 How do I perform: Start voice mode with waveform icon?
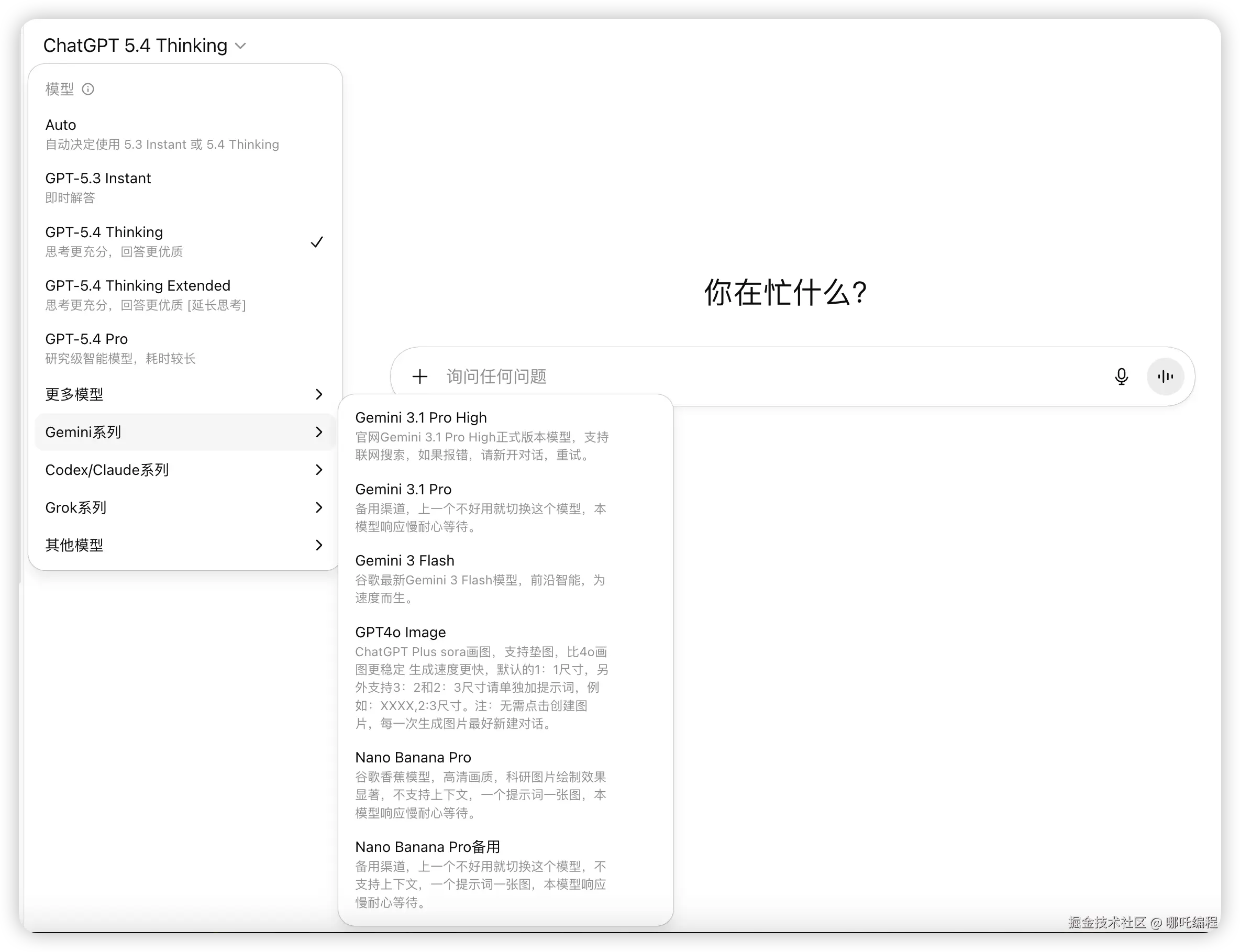1165,377
